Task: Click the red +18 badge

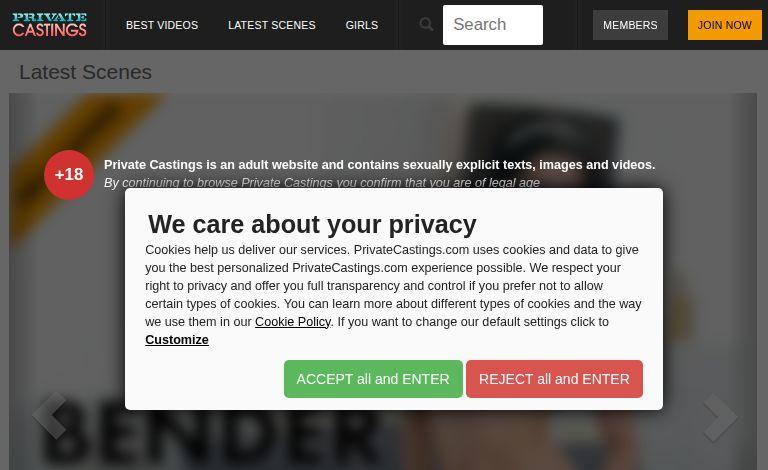Action: pyautogui.click(x=69, y=175)
